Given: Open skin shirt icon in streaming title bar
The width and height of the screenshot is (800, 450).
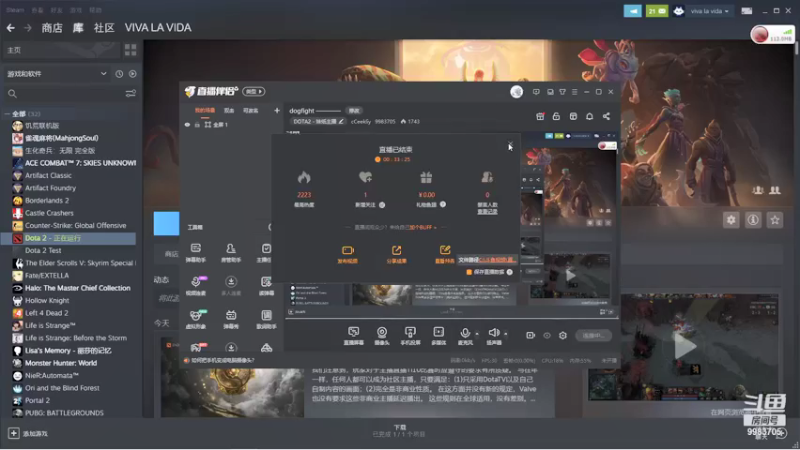Looking at the screenshot, I should [562, 92].
